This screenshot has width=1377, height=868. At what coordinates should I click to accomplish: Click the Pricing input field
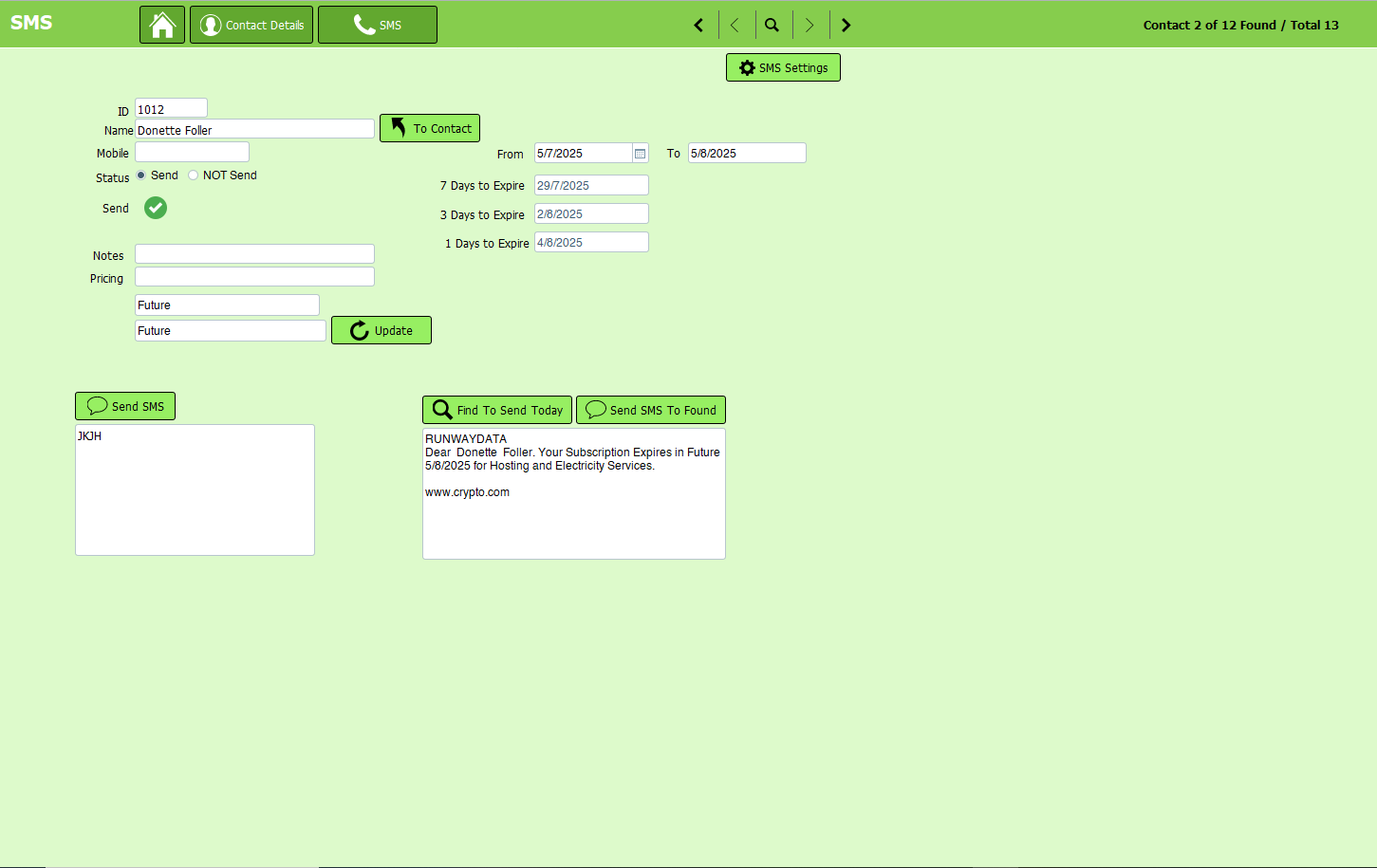pyautogui.click(x=254, y=276)
